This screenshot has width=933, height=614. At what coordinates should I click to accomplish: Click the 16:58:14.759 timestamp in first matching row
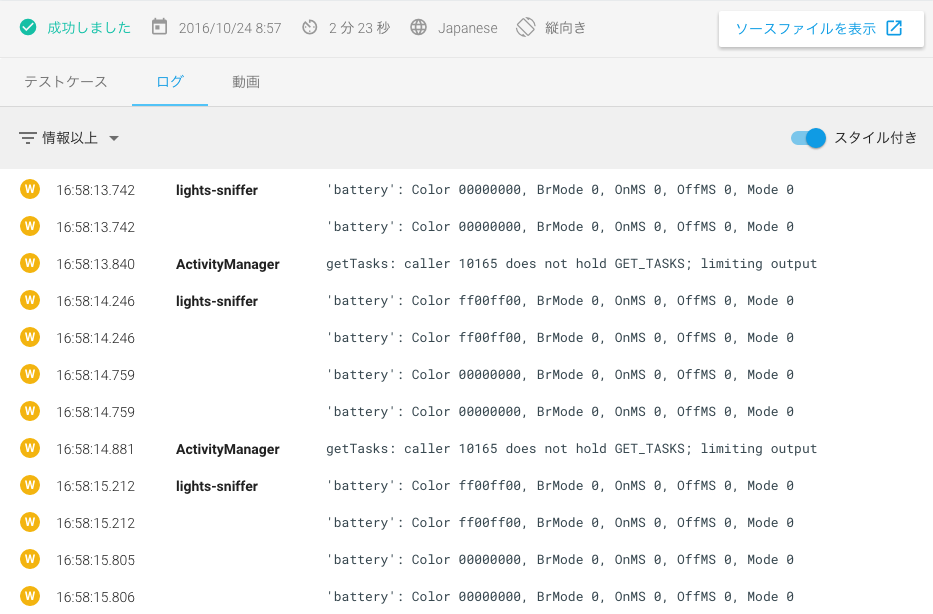click(96, 375)
